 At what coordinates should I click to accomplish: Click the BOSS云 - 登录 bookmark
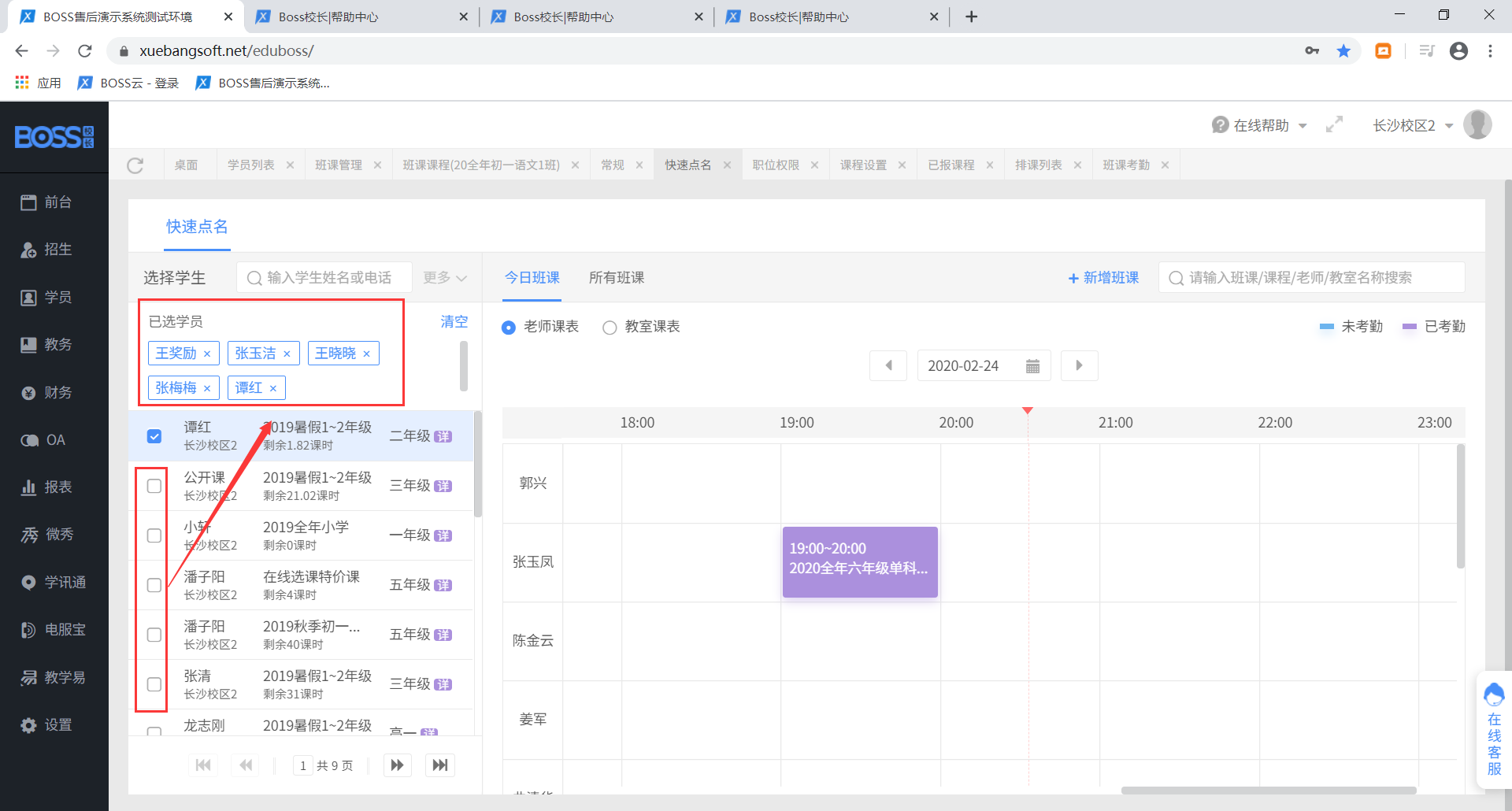click(129, 83)
